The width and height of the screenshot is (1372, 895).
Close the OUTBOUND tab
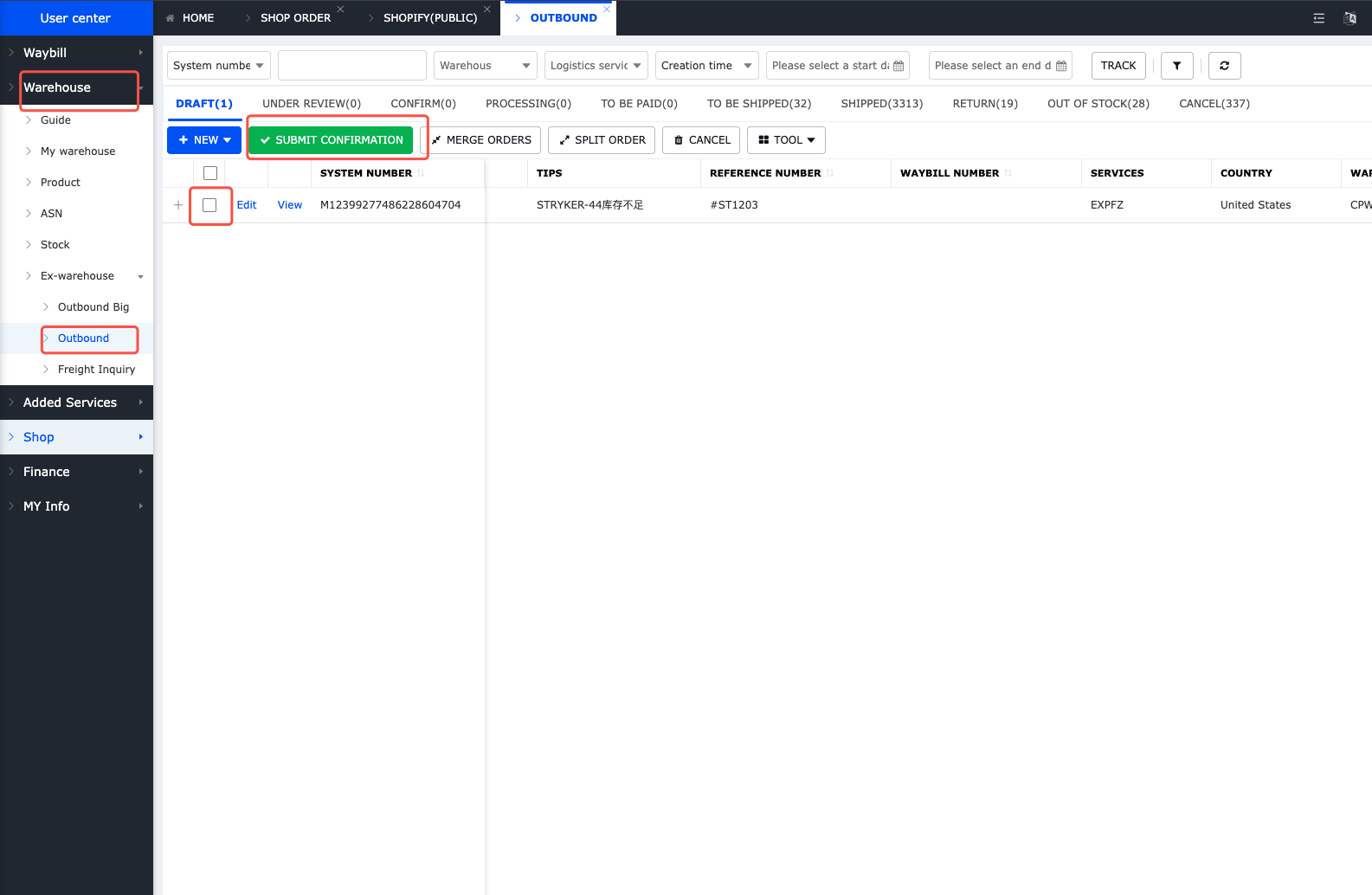[606, 9]
